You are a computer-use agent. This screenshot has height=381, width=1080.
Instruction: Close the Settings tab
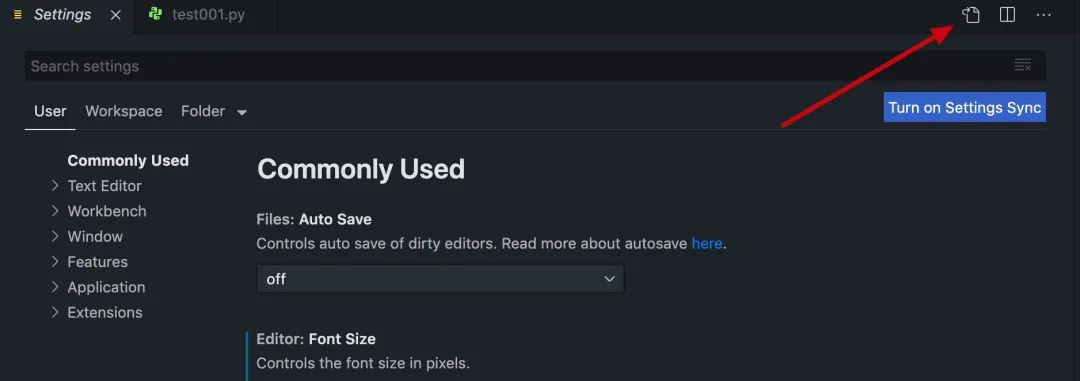click(115, 14)
